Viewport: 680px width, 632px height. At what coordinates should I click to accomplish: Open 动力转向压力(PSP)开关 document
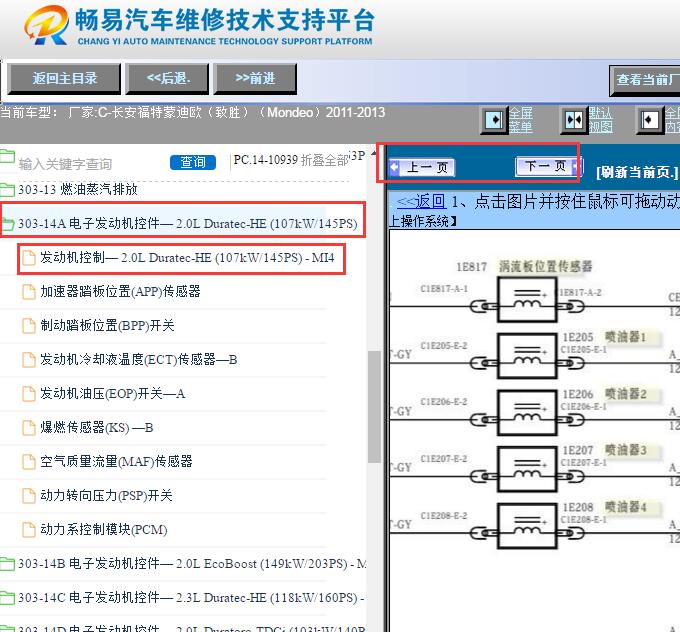106,495
